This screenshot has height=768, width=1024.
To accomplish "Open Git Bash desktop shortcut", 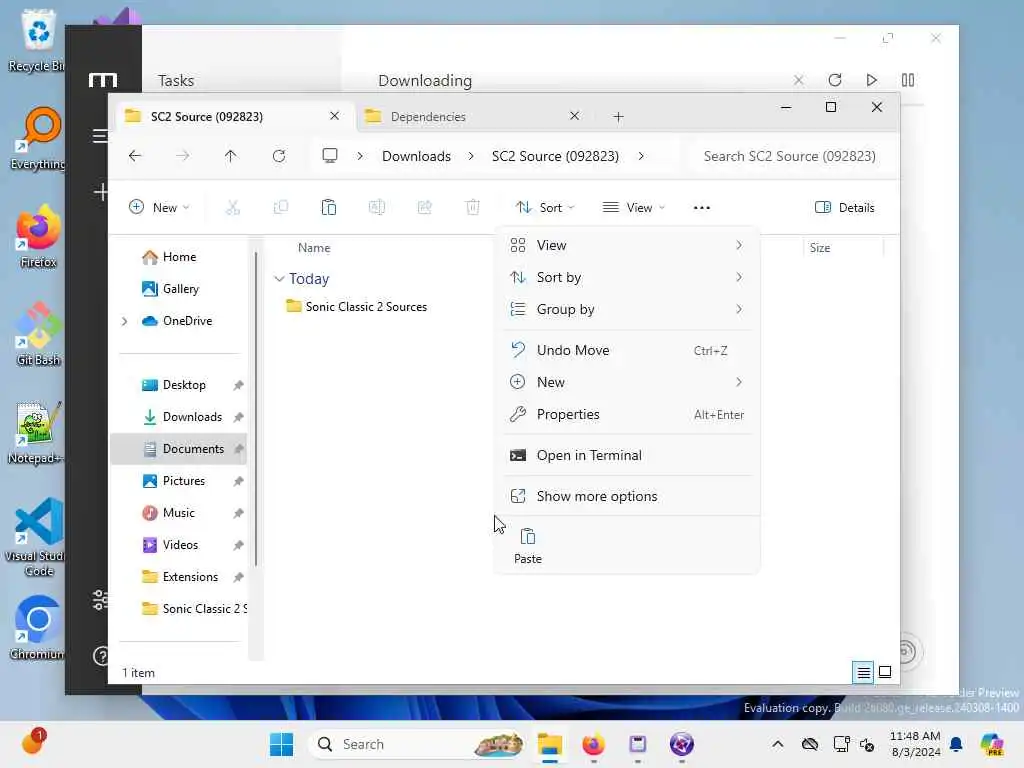I will 39,333.
